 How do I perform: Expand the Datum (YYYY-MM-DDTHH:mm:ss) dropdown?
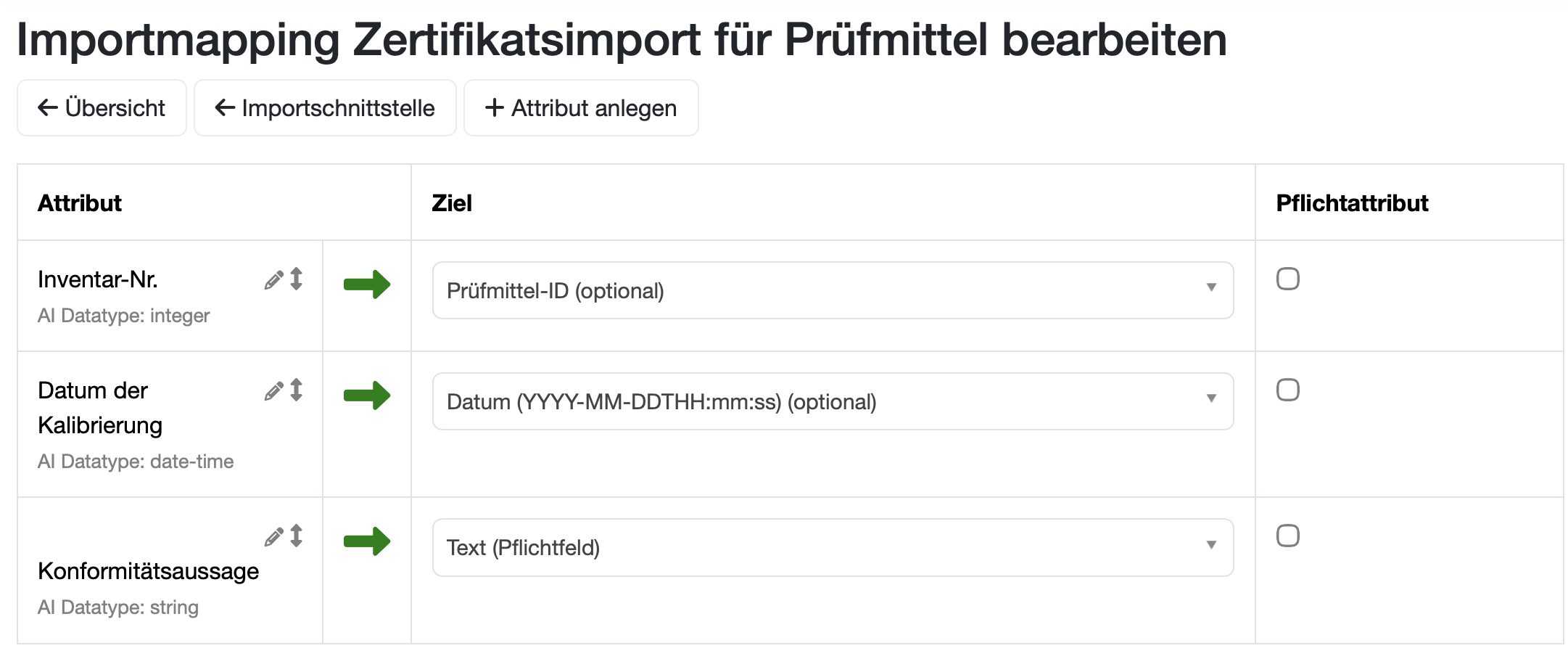click(x=833, y=401)
